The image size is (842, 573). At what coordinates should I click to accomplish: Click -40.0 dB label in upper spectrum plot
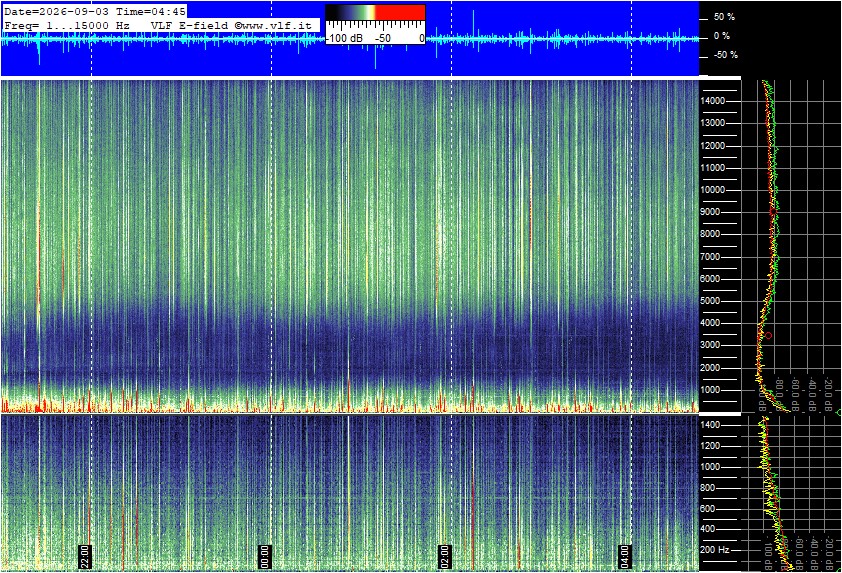coord(812,394)
